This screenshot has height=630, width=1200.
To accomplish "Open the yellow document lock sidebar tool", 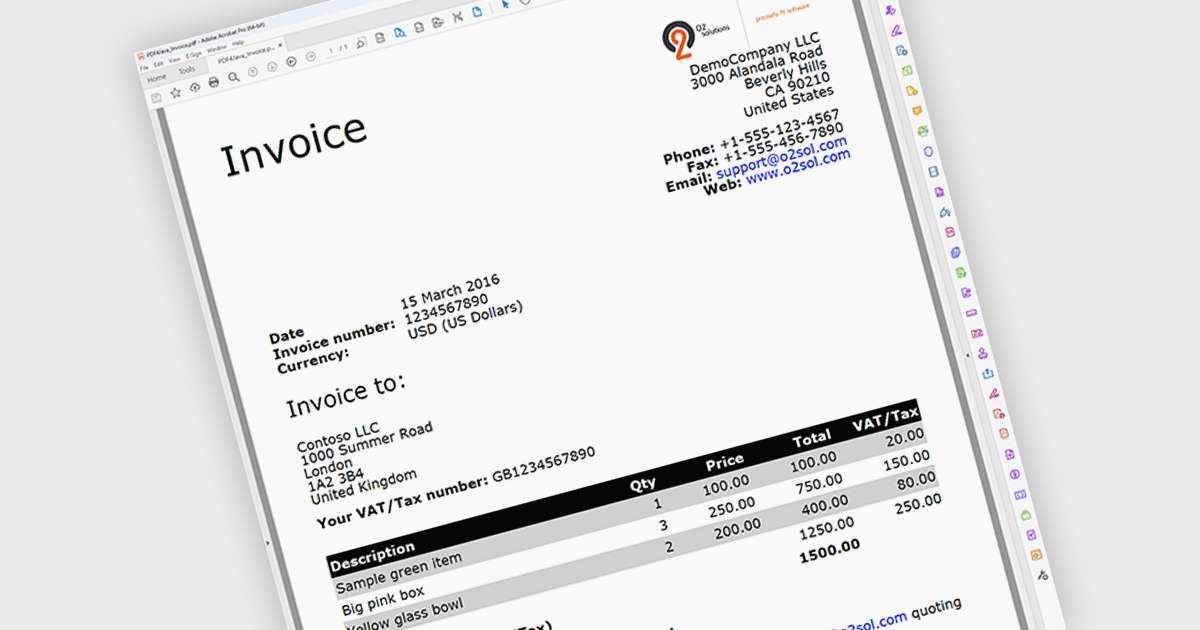I will 911,90.
